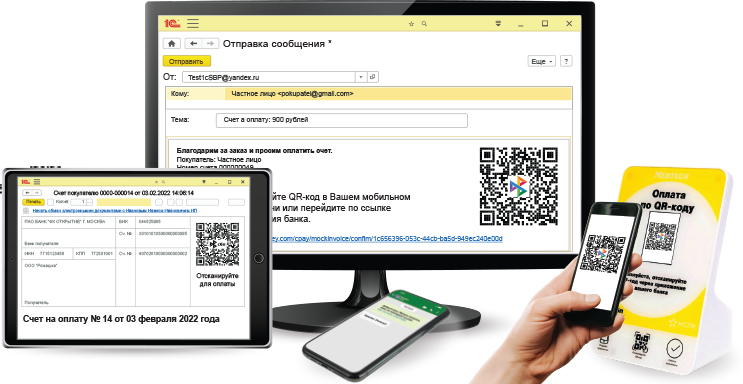Click the Печать button on tablet
Viewport: 743px width, 384px height.
[x=33, y=202]
